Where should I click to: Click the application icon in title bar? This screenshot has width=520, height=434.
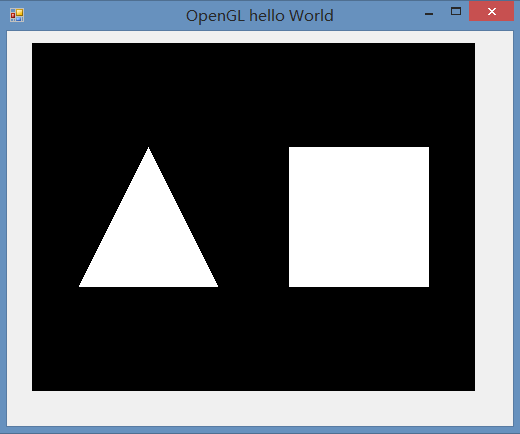pyautogui.click(x=17, y=15)
